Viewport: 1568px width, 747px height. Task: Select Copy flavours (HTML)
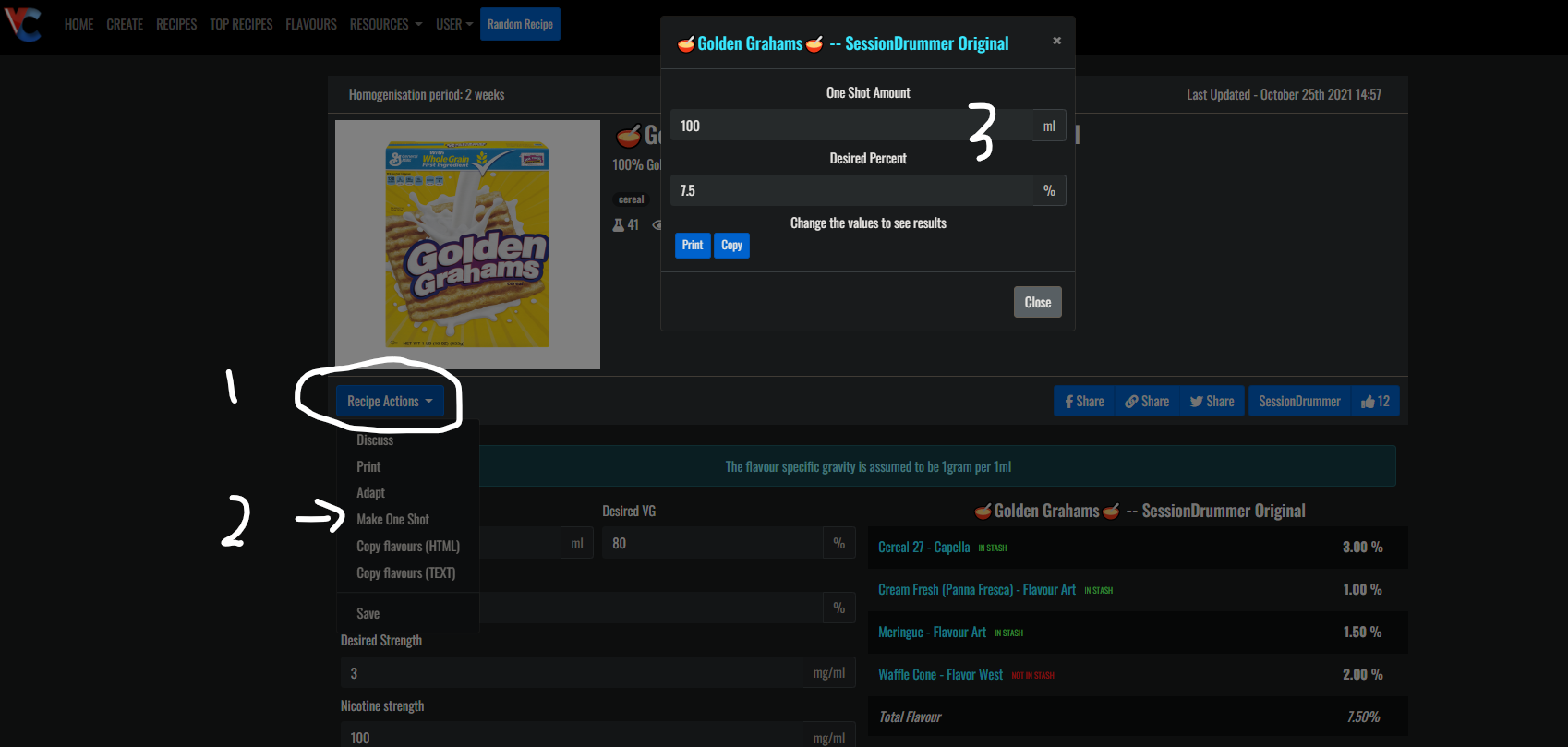tap(408, 546)
